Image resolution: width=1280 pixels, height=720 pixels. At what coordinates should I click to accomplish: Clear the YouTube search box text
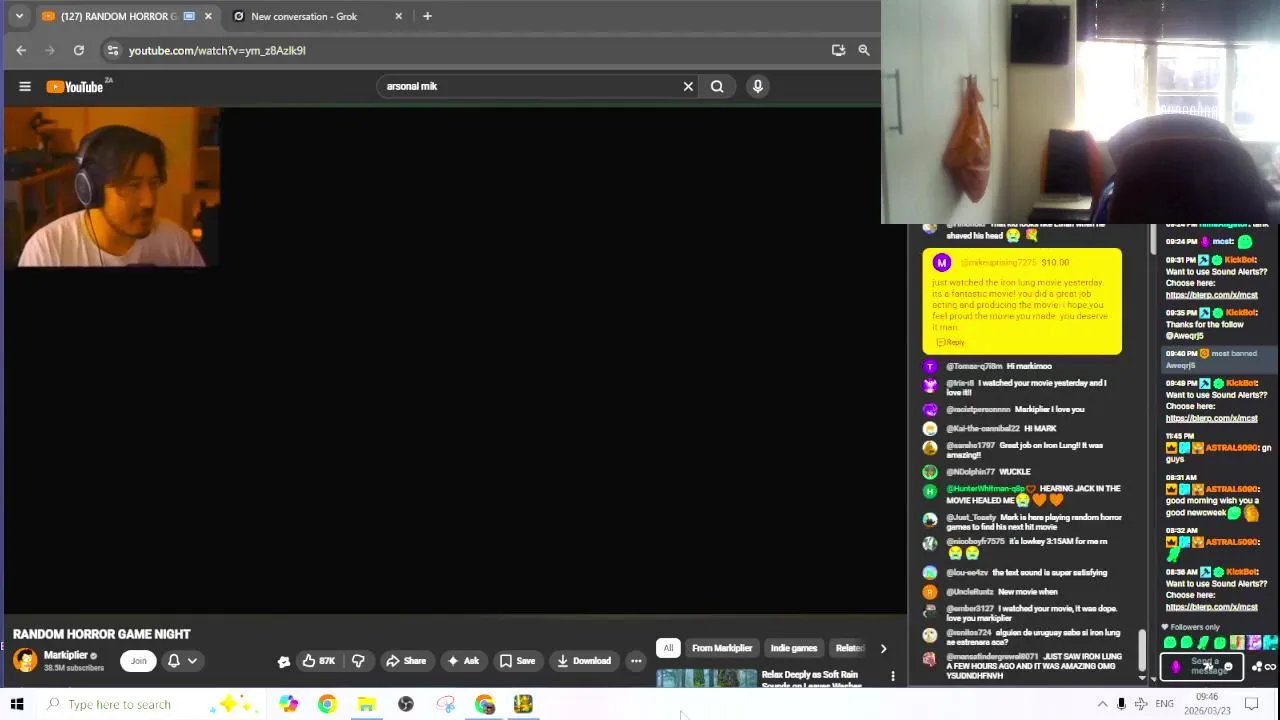coord(688,86)
